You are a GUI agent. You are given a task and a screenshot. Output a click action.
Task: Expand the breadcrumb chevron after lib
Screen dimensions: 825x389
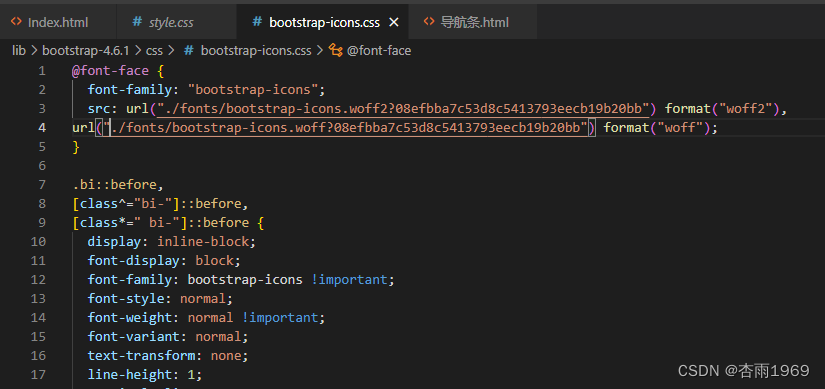[x=34, y=51]
